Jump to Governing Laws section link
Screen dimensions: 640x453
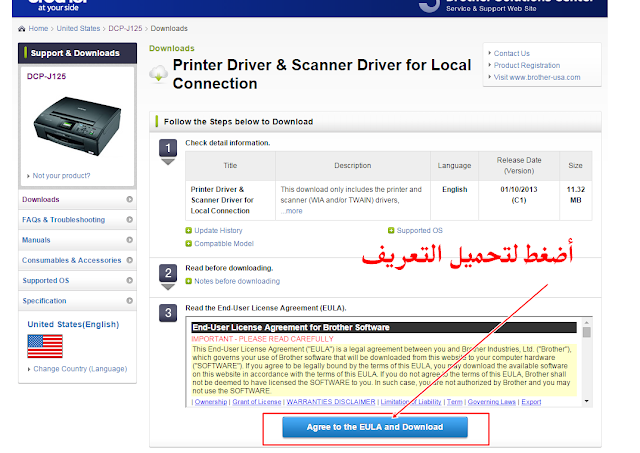coord(491,402)
